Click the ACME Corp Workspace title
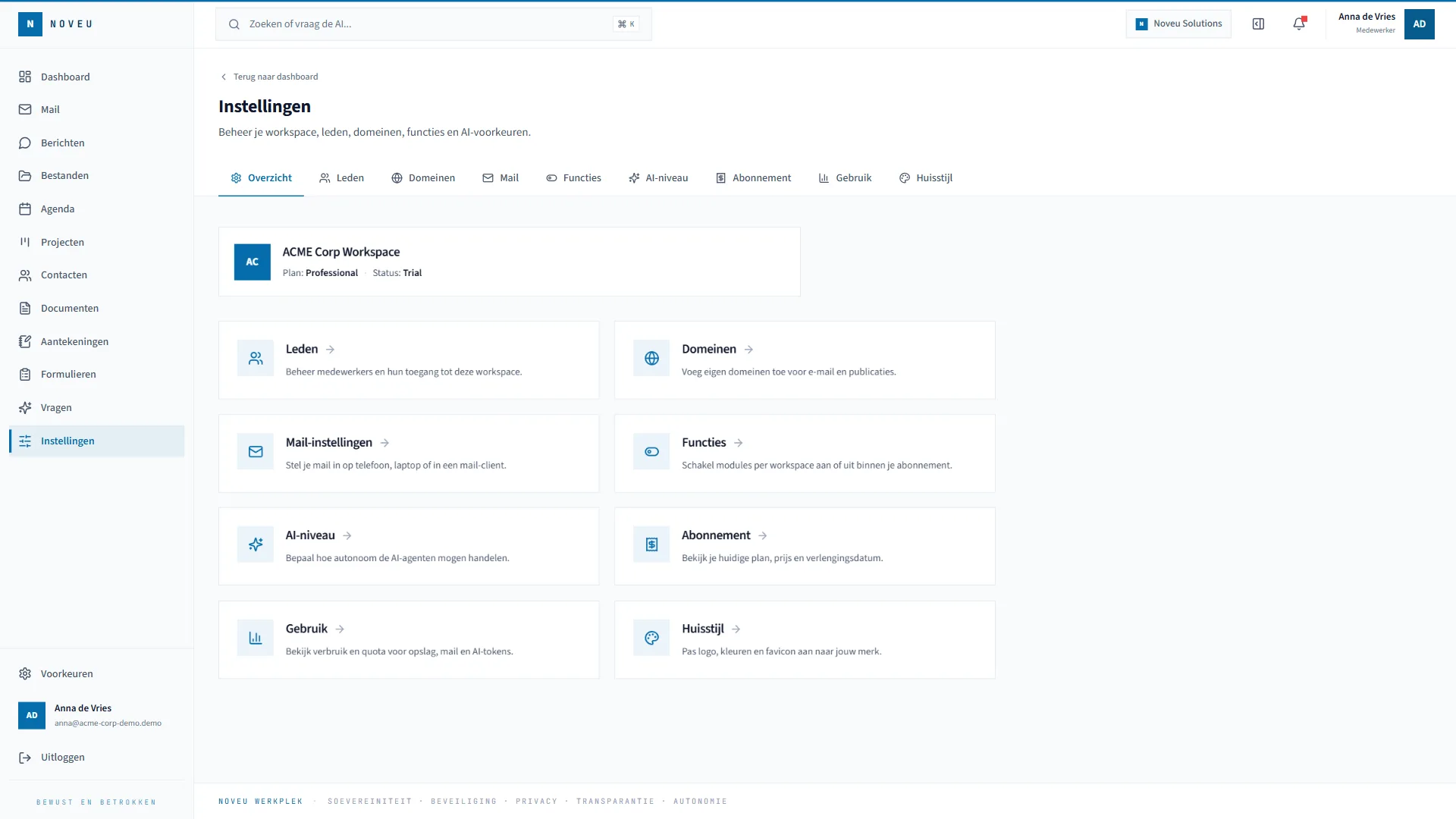This screenshot has width=1456, height=819. tap(341, 252)
